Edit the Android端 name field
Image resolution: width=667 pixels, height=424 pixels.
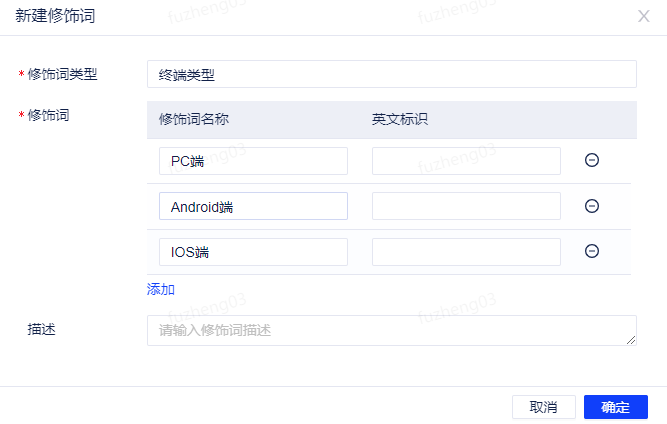pyautogui.click(x=253, y=206)
